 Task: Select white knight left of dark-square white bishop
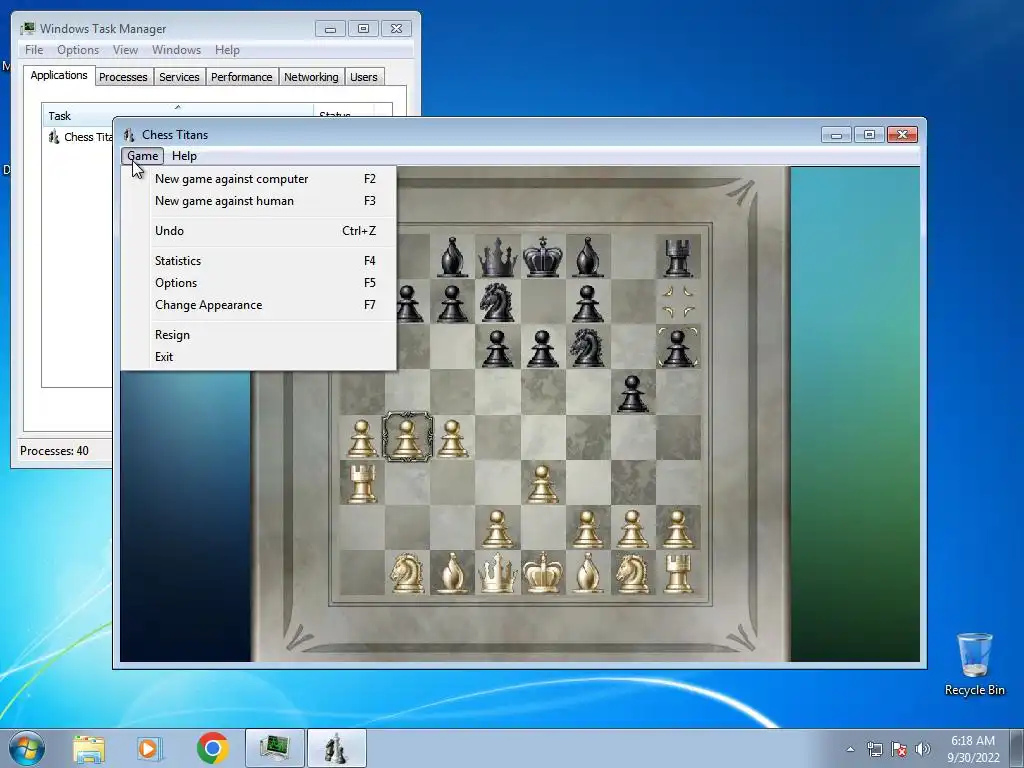pyautogui.click(x=407, y=573)
